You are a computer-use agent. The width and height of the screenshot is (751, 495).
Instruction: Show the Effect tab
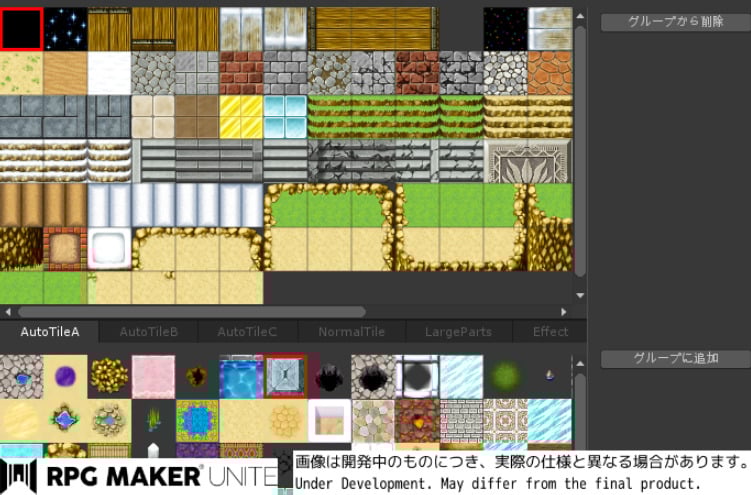tap(550, 332)
